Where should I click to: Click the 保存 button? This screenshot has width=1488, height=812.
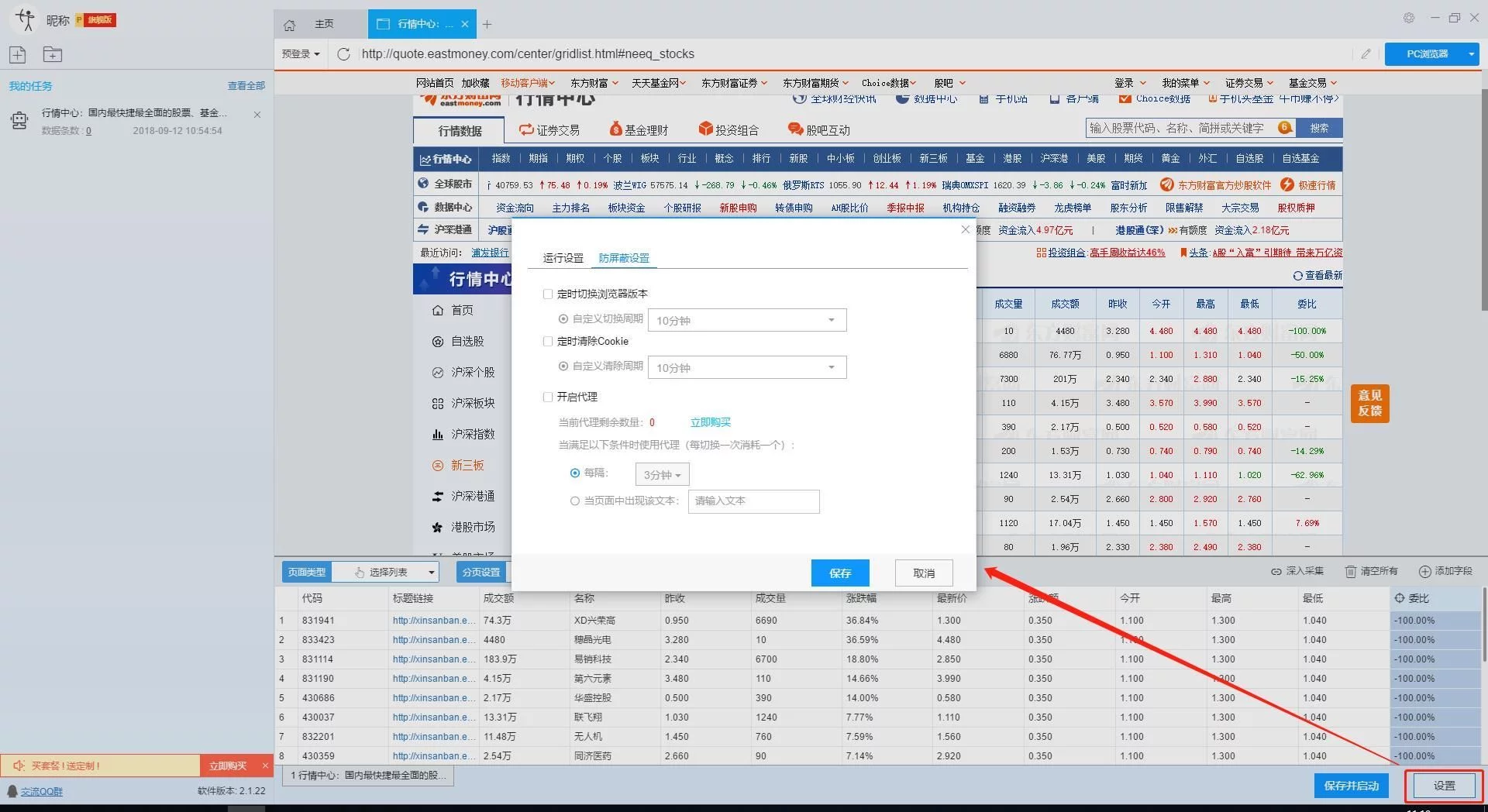pos(840,573)
